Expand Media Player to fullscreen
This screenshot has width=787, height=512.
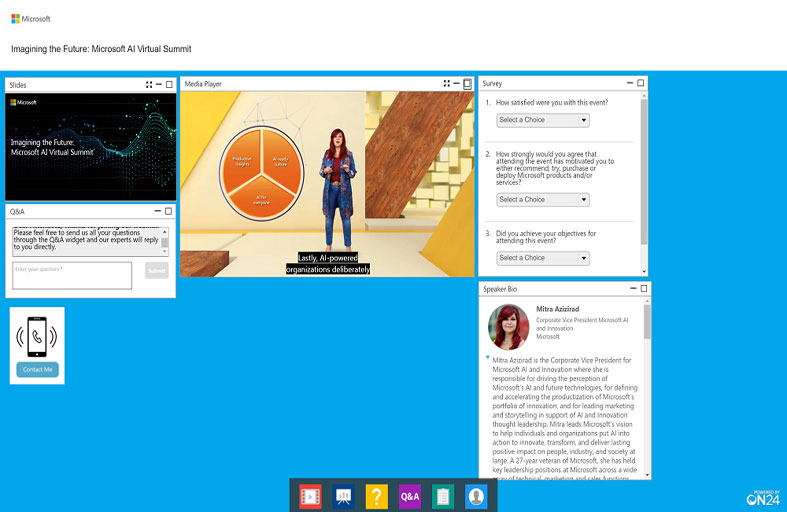point(447,84)
